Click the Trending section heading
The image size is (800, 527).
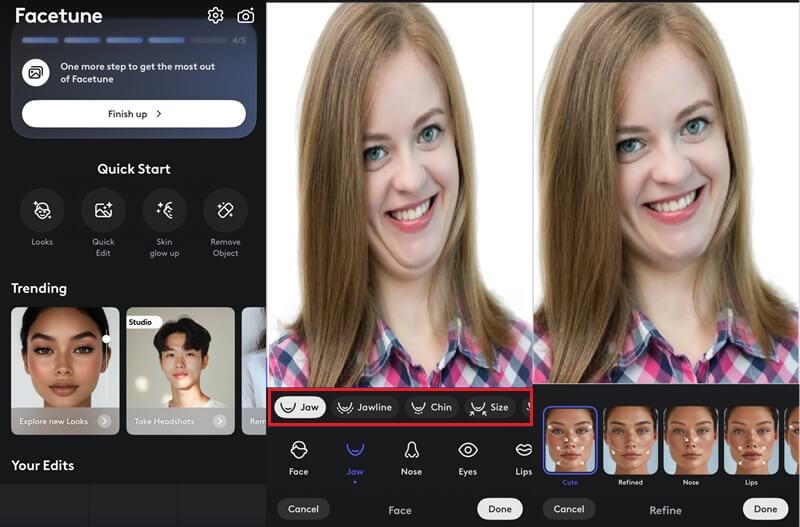(x=39, y=288)
